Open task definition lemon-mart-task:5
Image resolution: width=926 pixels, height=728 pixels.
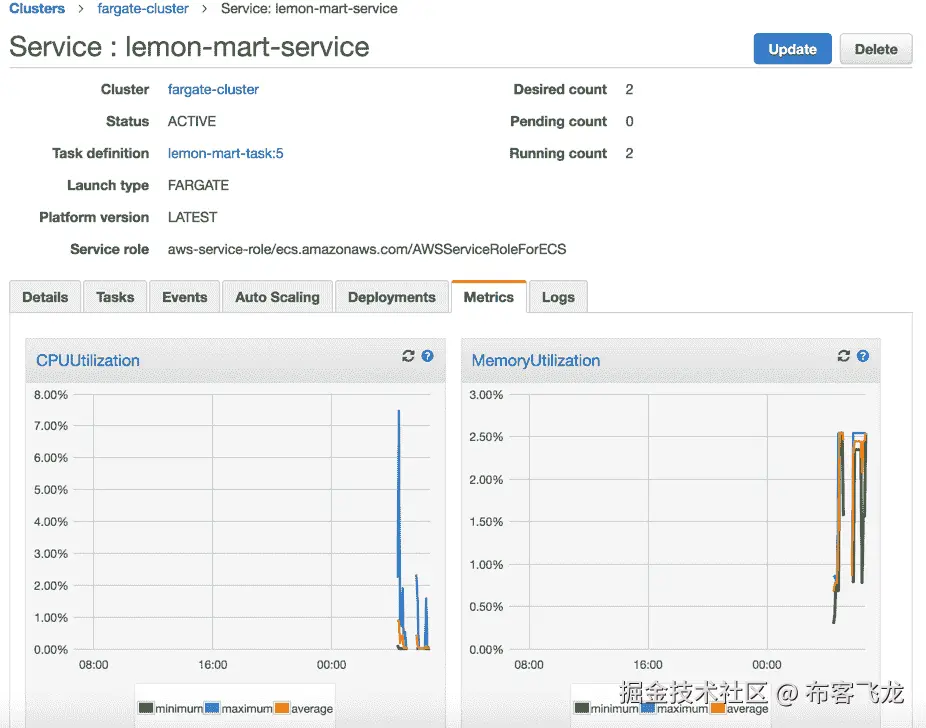[226, 154]
